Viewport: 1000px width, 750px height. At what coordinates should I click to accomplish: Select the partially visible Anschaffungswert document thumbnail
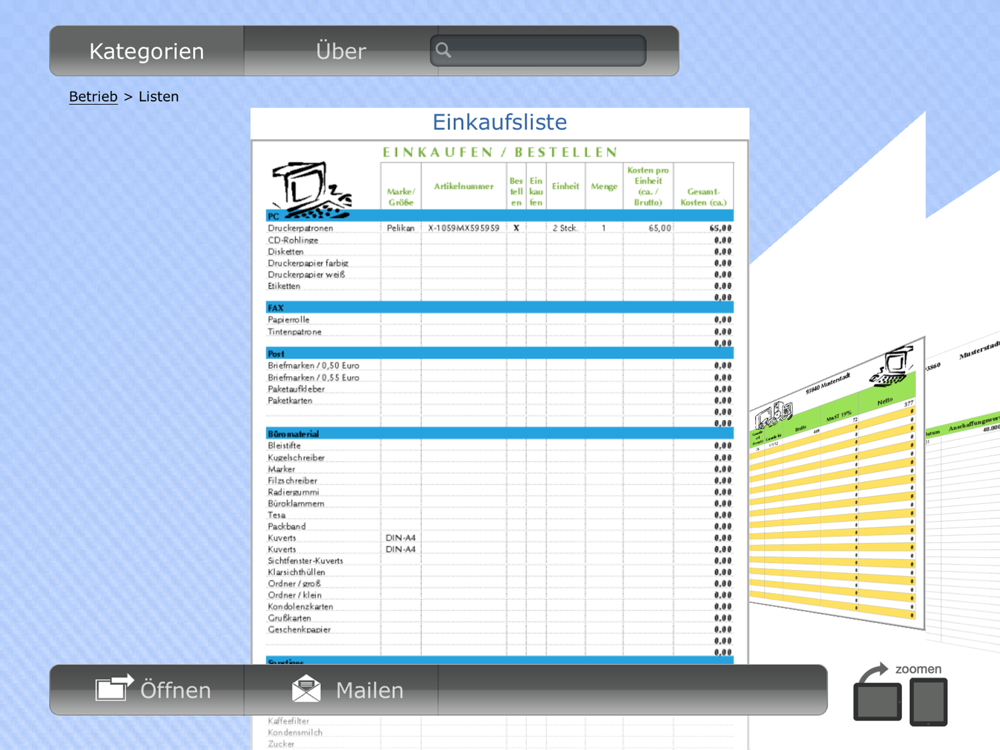click(963, 491)
